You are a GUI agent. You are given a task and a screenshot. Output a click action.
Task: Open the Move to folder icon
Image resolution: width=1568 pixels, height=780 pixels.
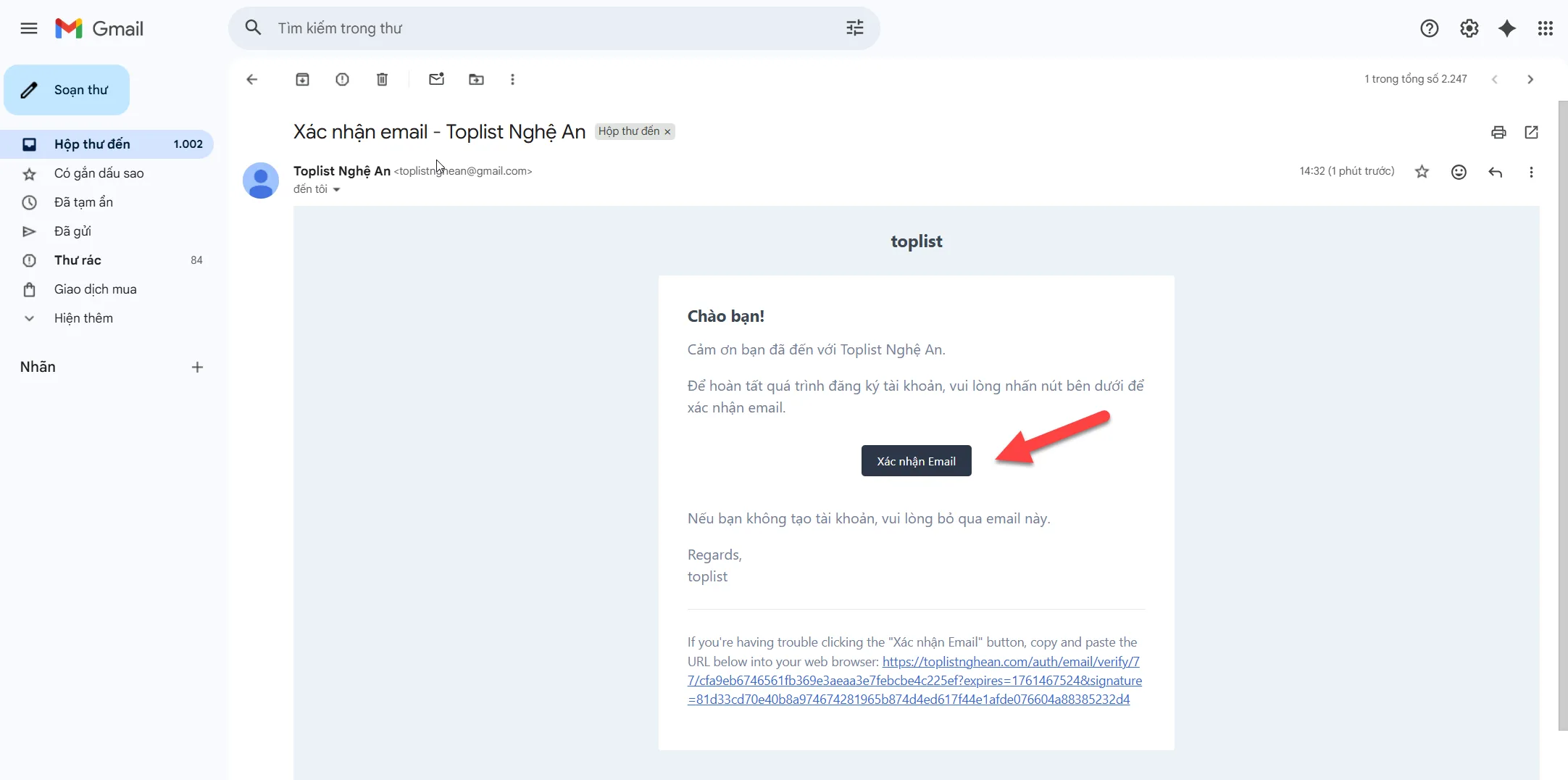476,80
